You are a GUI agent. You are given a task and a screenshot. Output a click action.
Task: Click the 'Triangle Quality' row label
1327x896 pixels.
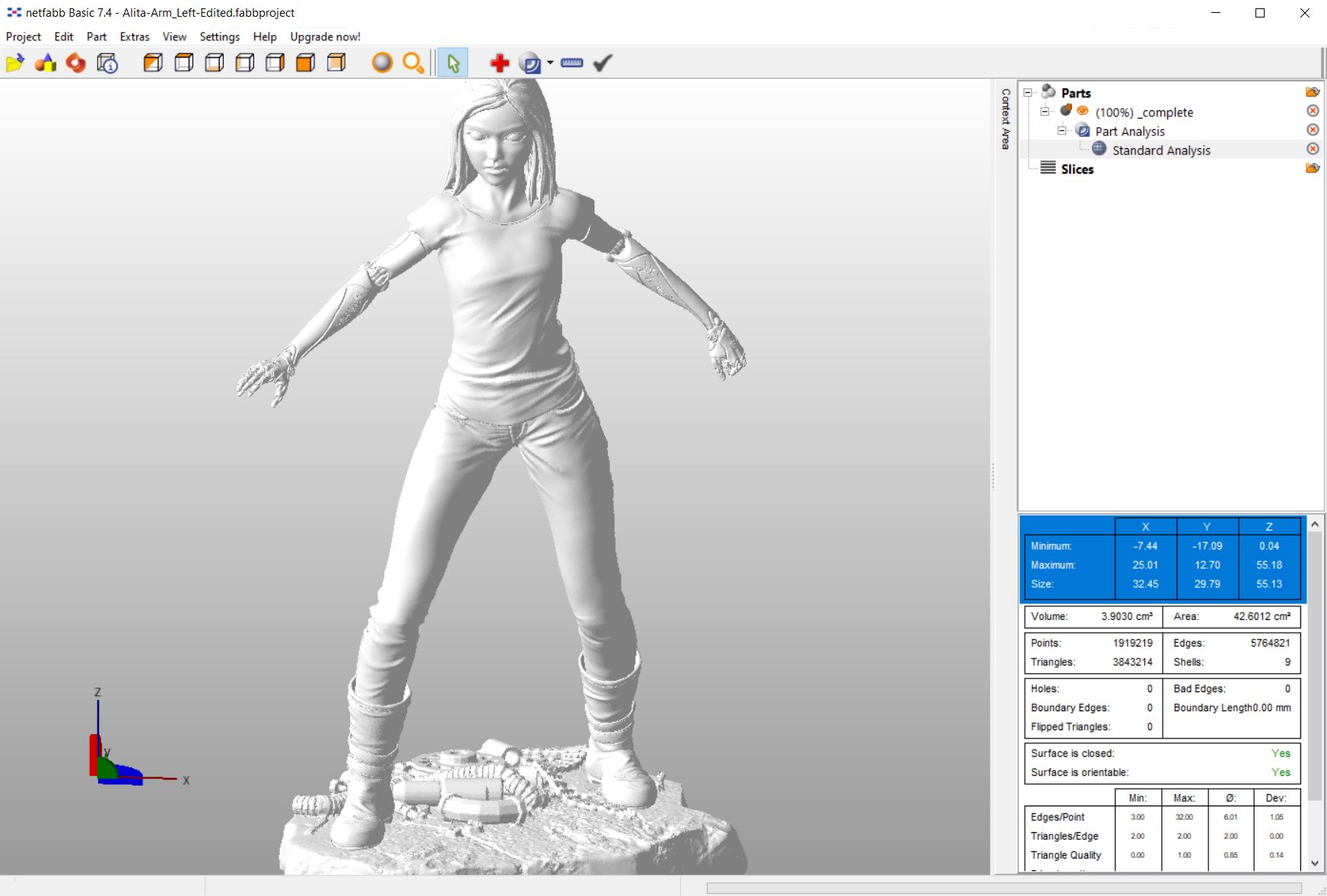pyautogui.click(x=1066, y=855)
